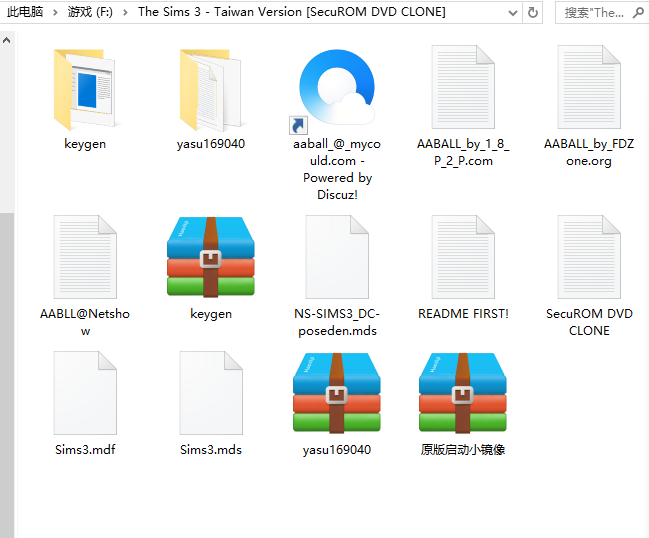Click the refresh button in address bar
Screen dimensions: 649x538
[x=532, y=12]
